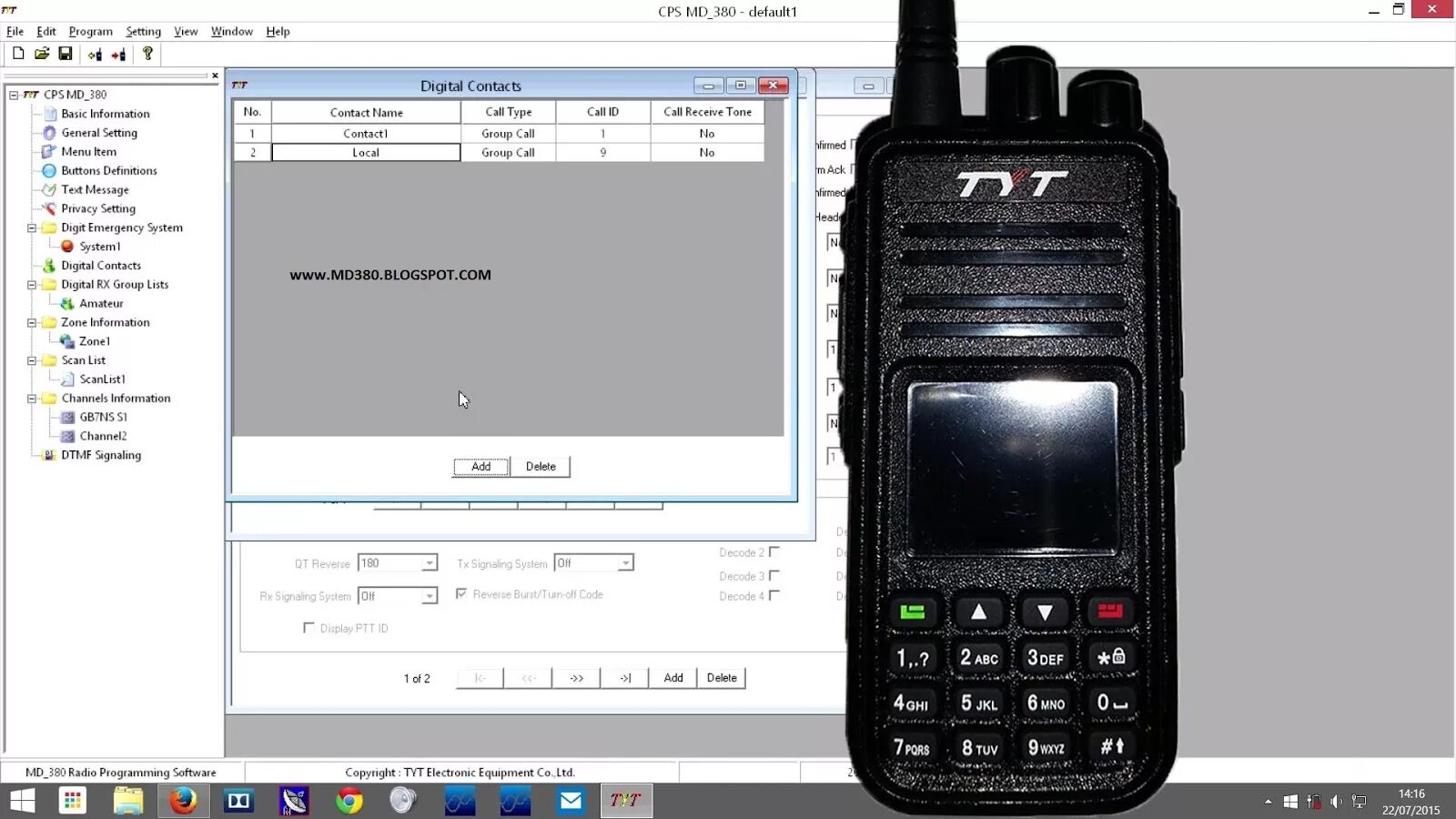Collapse the Zone Information node
This screenshot has width=1456, height=819.
[x=32, y=323]
